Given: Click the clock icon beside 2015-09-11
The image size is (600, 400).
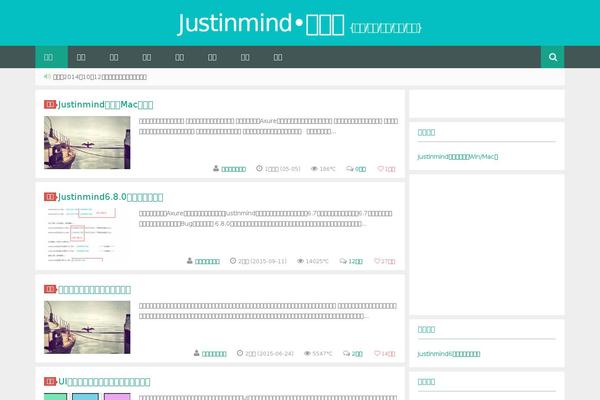Looking at the screenshot, I should [x=233, y=261].
